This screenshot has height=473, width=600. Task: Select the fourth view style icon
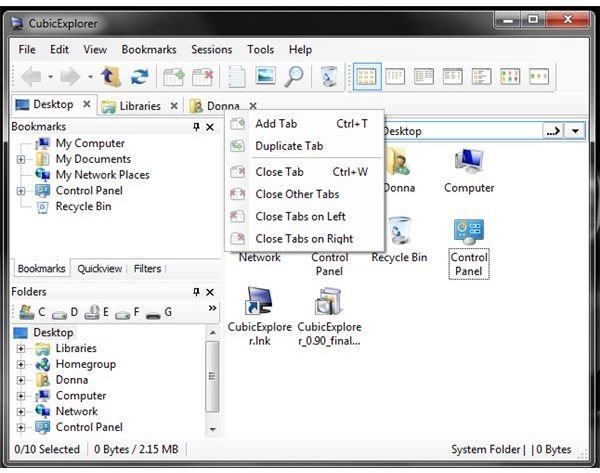pyautogui.click(x=452, y=76)
